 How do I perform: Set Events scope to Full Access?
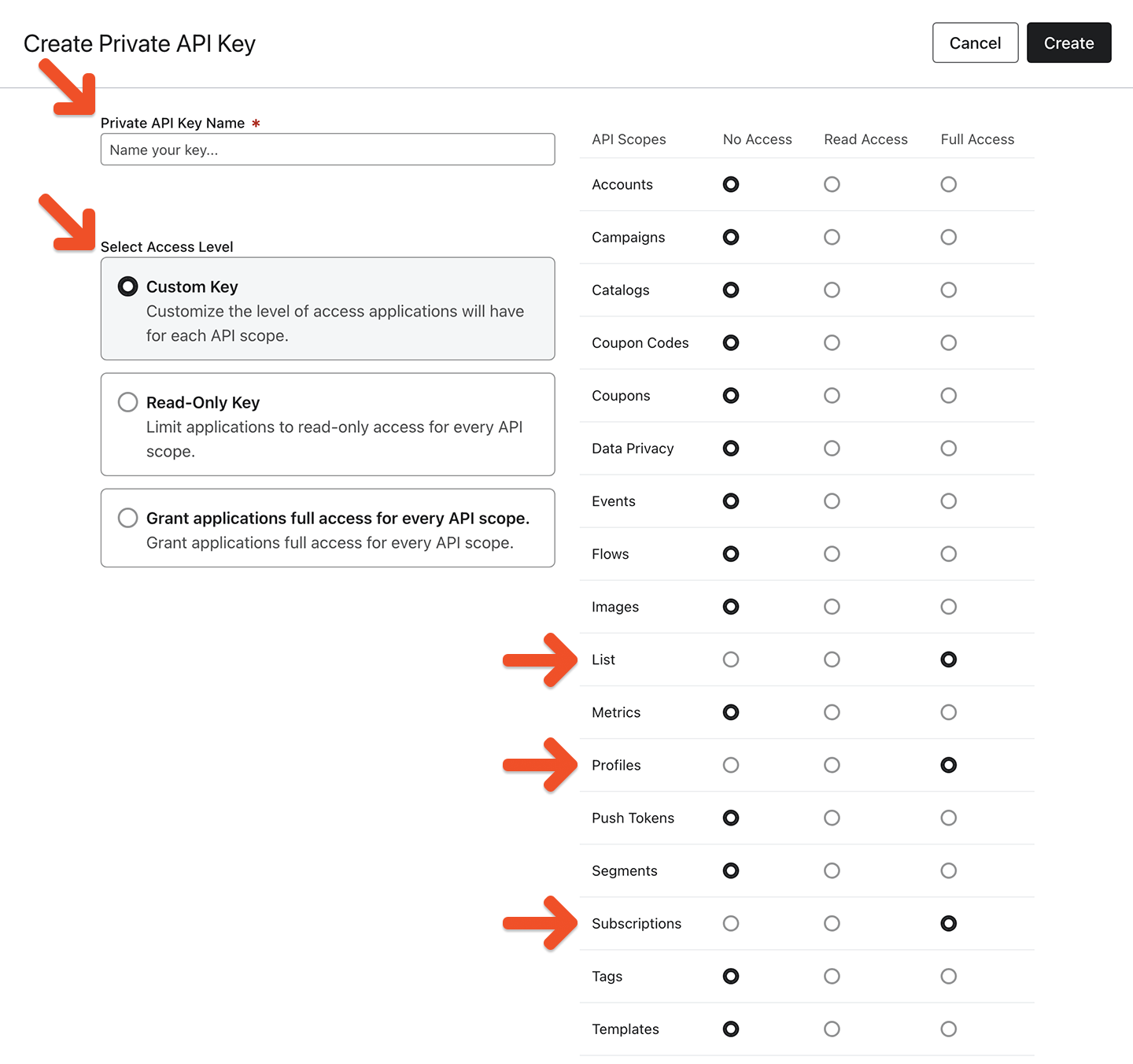tap(949, 501)
